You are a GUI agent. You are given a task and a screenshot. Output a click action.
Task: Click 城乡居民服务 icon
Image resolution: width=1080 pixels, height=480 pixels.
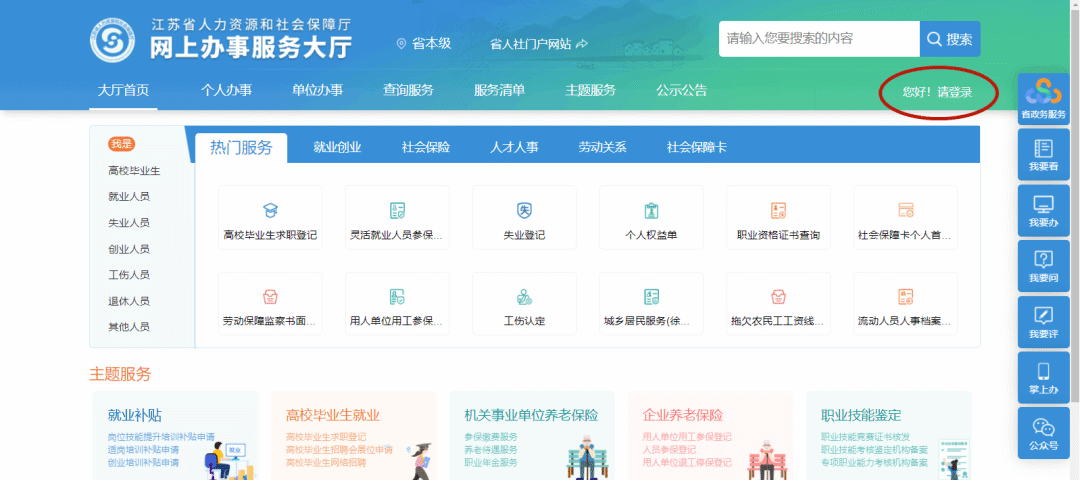coord(652,297)
